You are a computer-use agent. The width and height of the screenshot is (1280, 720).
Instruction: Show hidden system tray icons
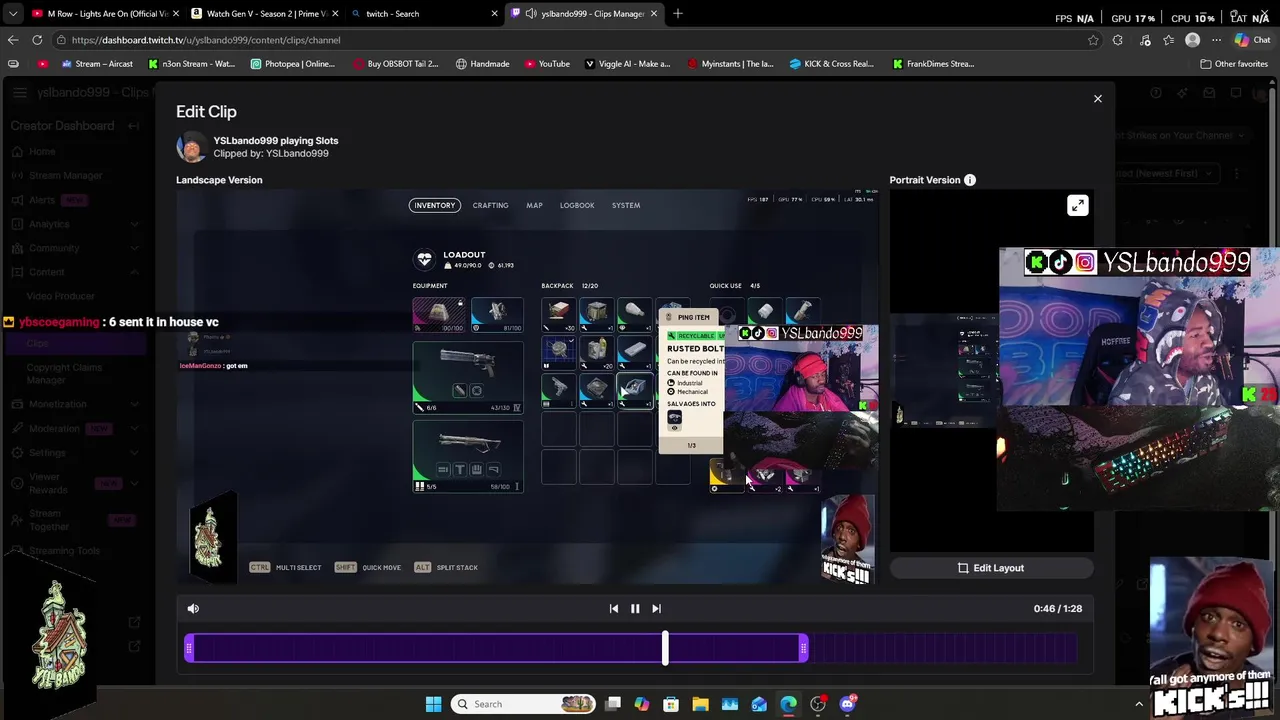1138,704
